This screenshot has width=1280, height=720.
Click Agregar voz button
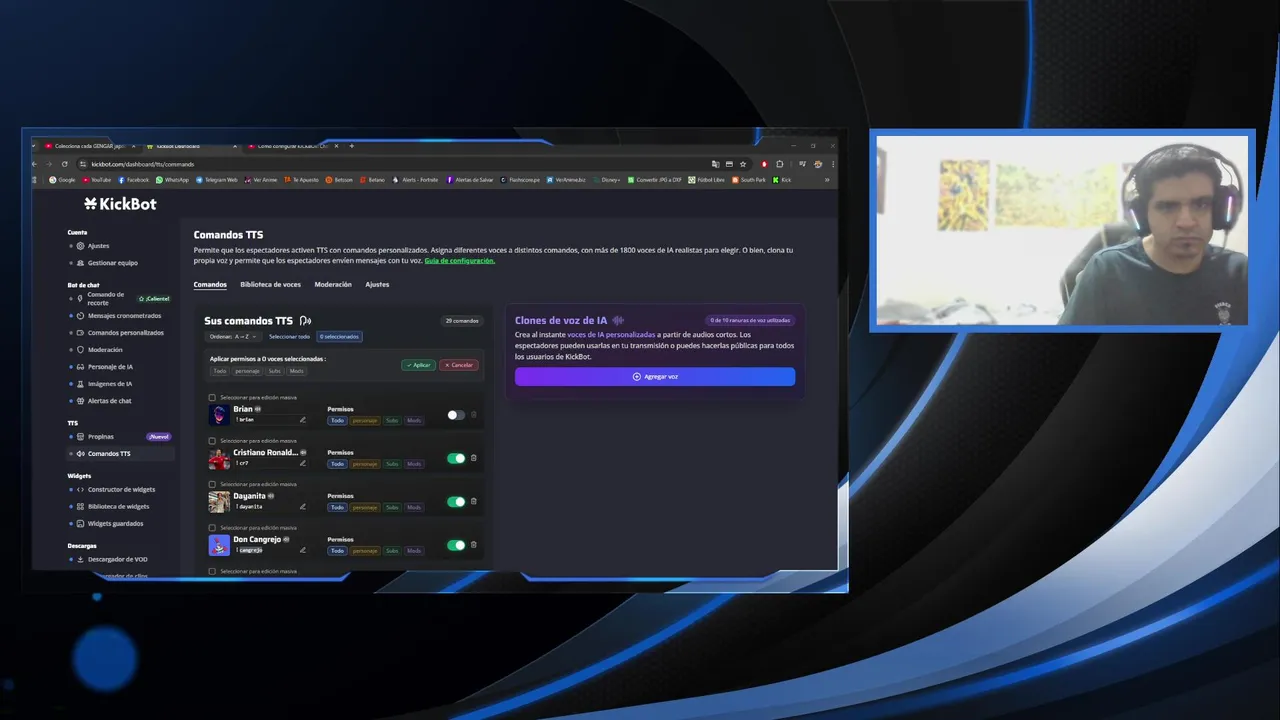pyautogui.click(x=655, y=377)
